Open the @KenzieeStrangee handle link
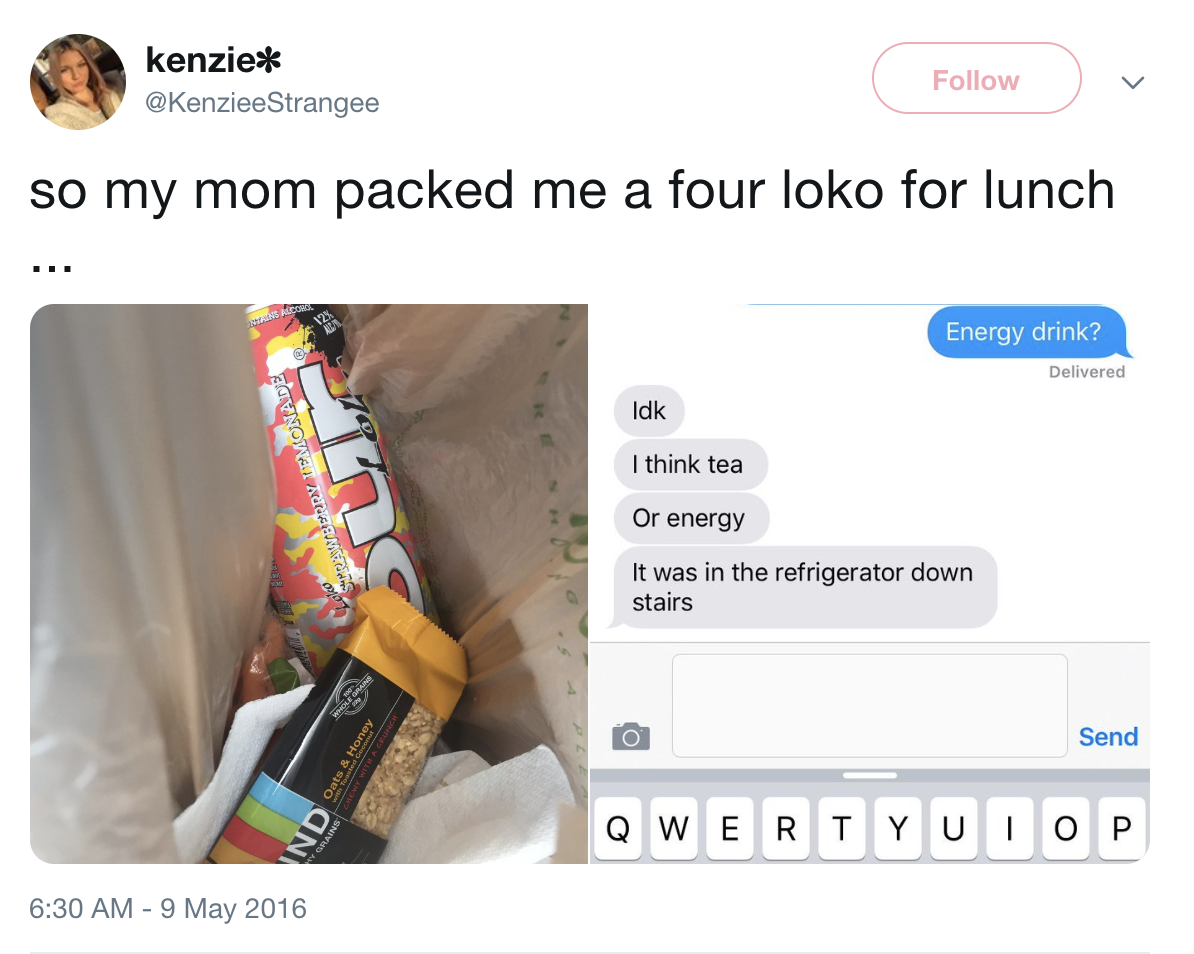The height and width of the screenshot is (954, 1194). pyautogui.click(x=262, y=102)
